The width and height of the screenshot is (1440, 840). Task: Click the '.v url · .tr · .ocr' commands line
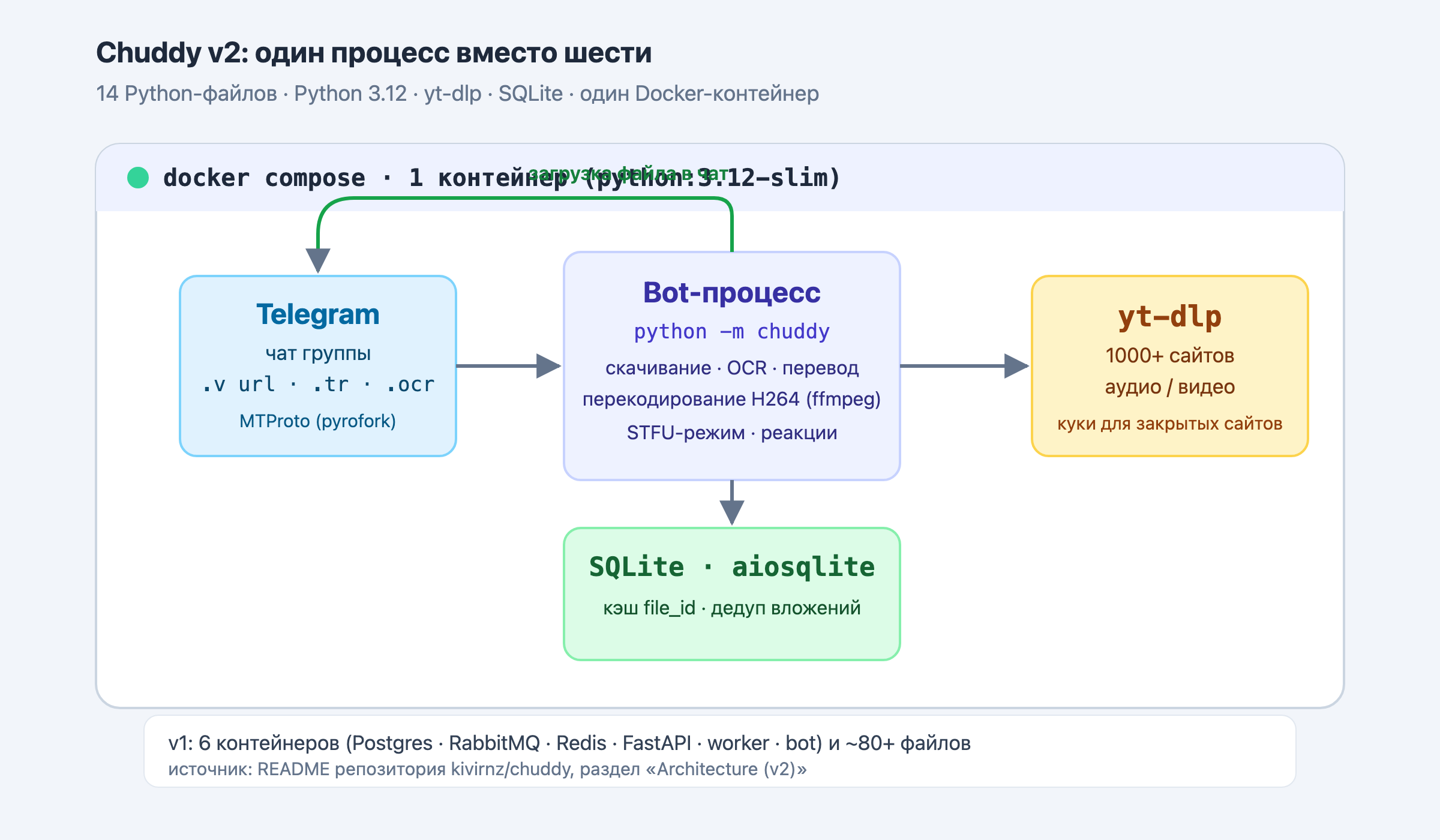pyautogui.click(x=318, y=385)
